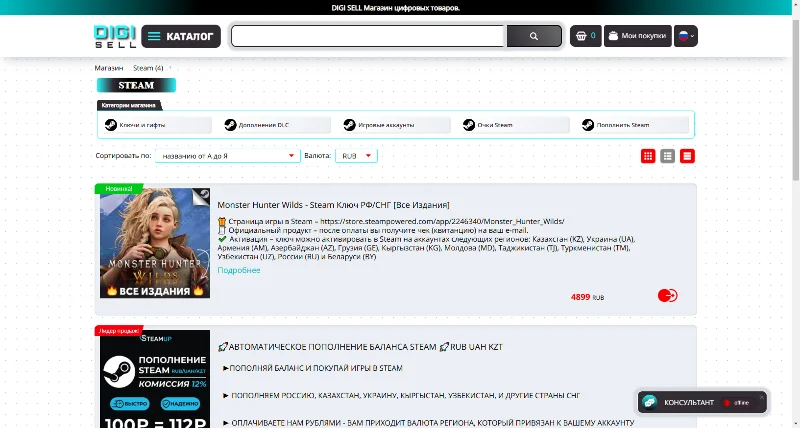Open the shopping cart icon

(585, 36)
